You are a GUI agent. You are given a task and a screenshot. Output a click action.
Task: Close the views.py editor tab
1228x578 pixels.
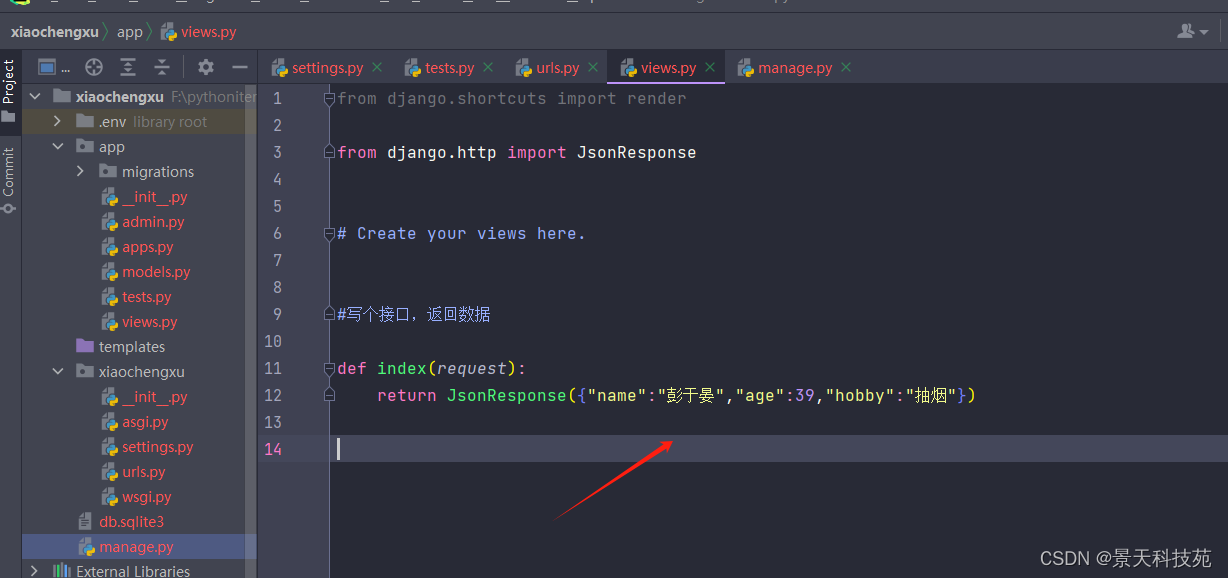[x=710, y=68]
